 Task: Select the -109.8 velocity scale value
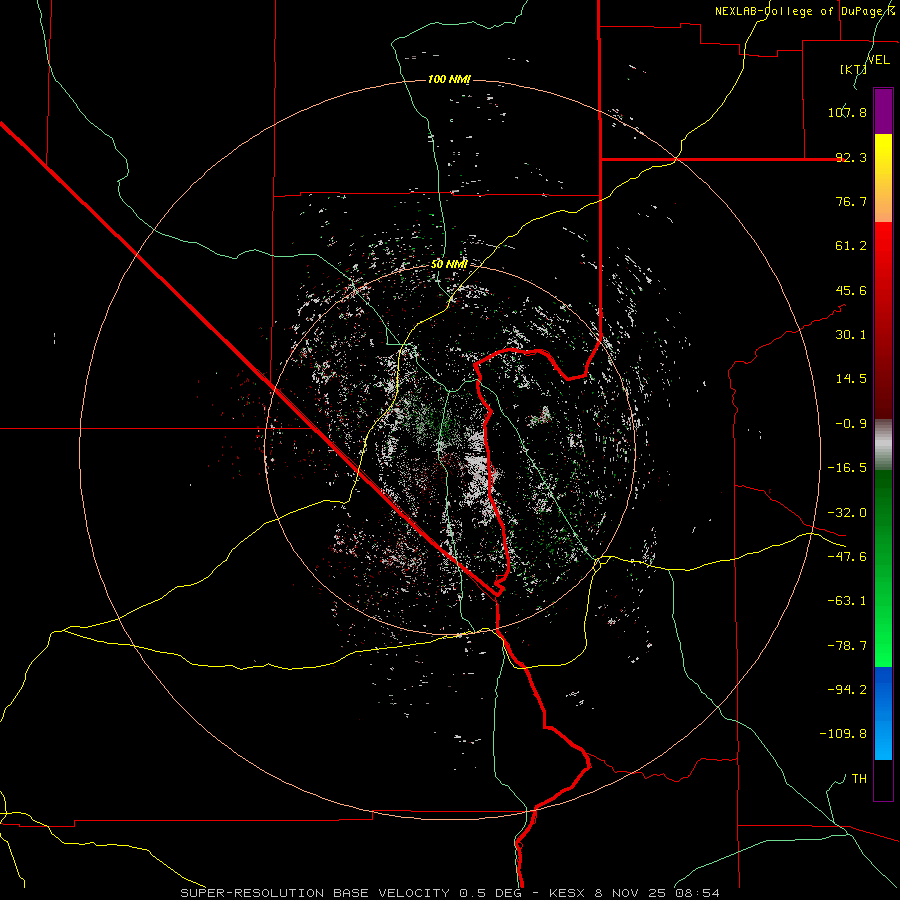843,734
